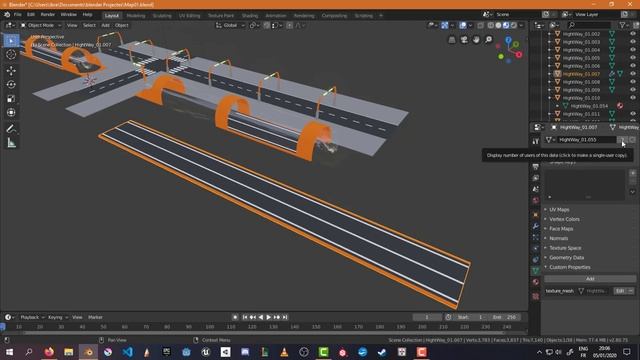Open the Object properties orange square tab
Screen dimensions: 640x360
(x=536, y=215)
